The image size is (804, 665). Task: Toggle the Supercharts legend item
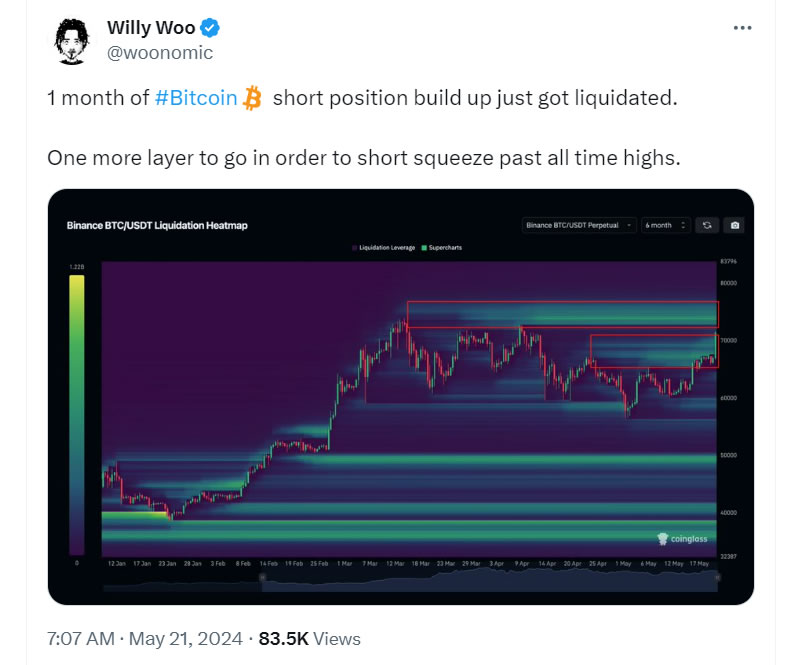pyautogui.click(x=441, y=248)
